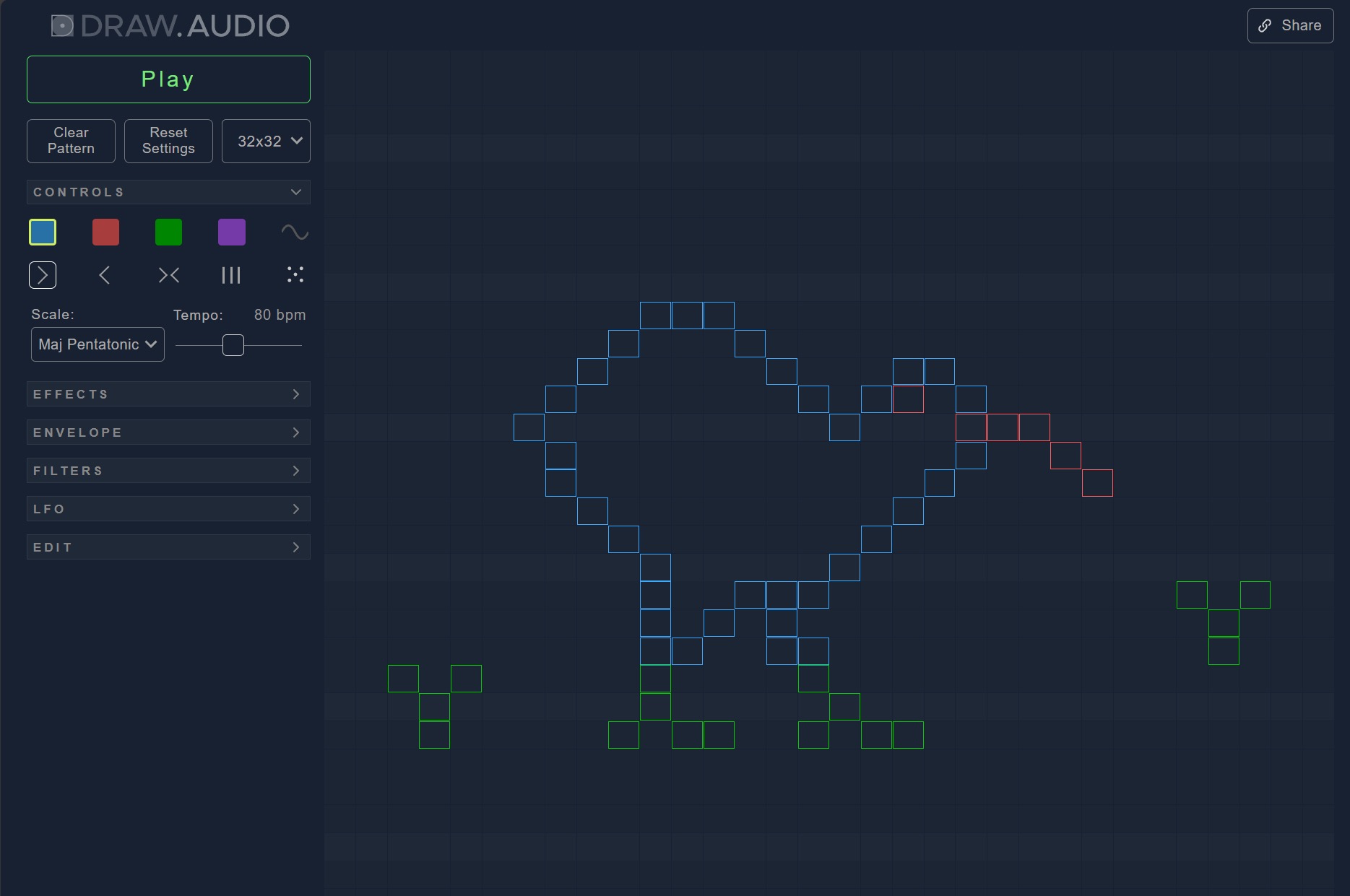Select the three vertical bars playback mode

231,275
